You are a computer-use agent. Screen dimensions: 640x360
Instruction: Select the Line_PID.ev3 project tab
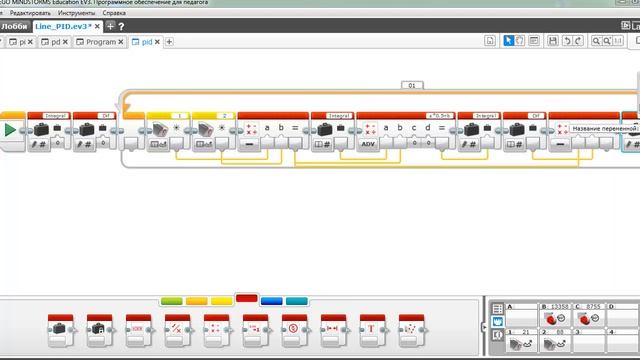click(x=63, y=26)
